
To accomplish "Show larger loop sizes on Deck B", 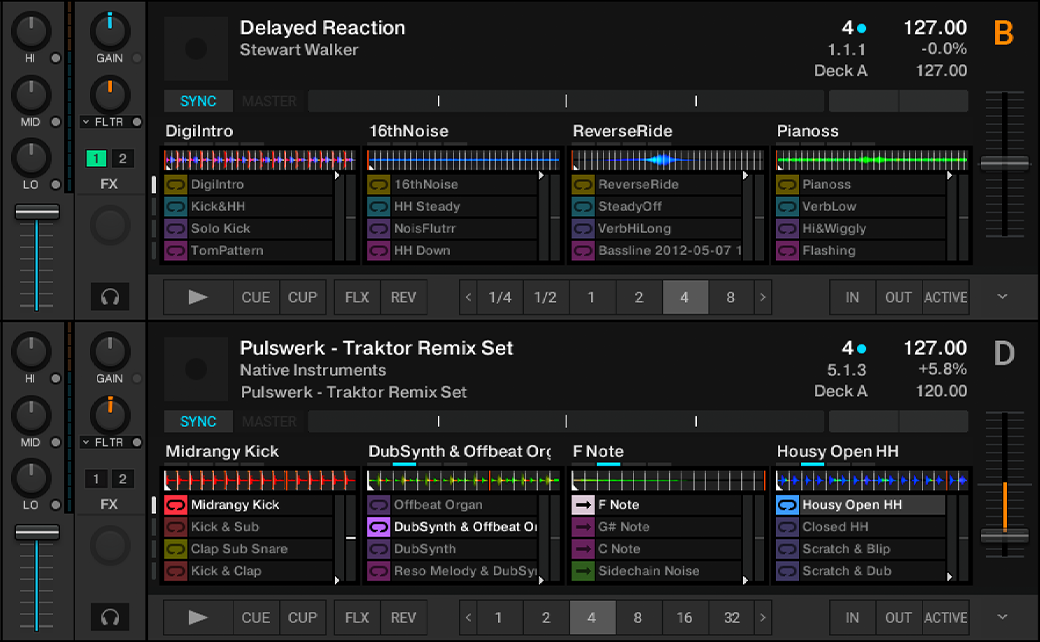I will (x=763, y=297).
